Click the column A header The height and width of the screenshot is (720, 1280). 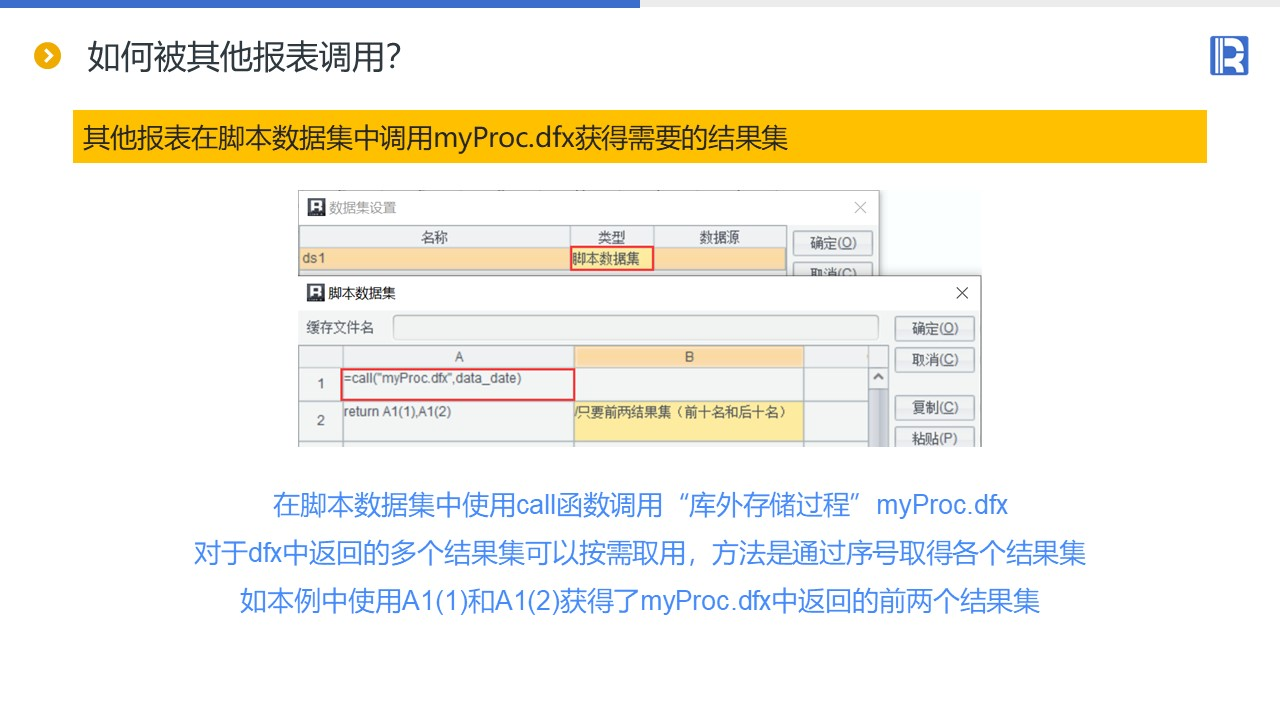coord(459,357)
